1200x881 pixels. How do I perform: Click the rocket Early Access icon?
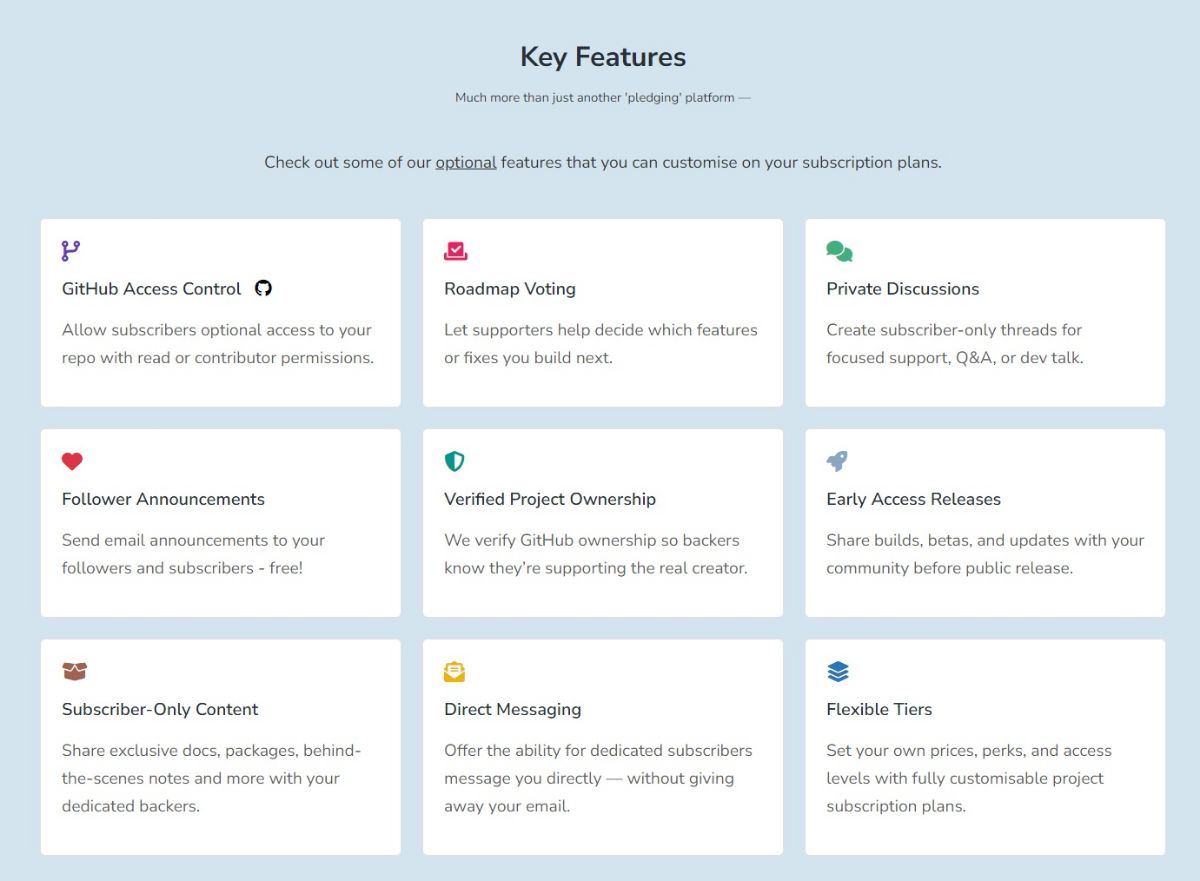click(837, 461)
